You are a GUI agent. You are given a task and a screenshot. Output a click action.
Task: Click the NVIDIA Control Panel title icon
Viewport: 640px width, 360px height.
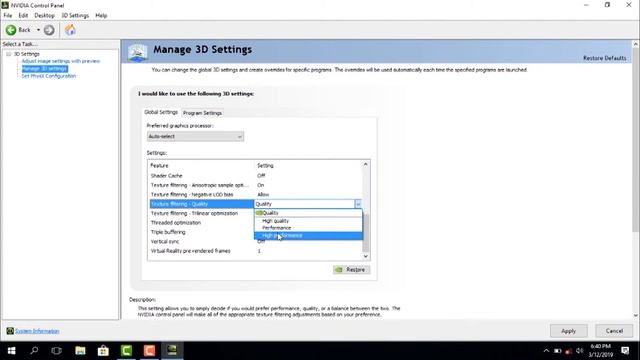5,5
